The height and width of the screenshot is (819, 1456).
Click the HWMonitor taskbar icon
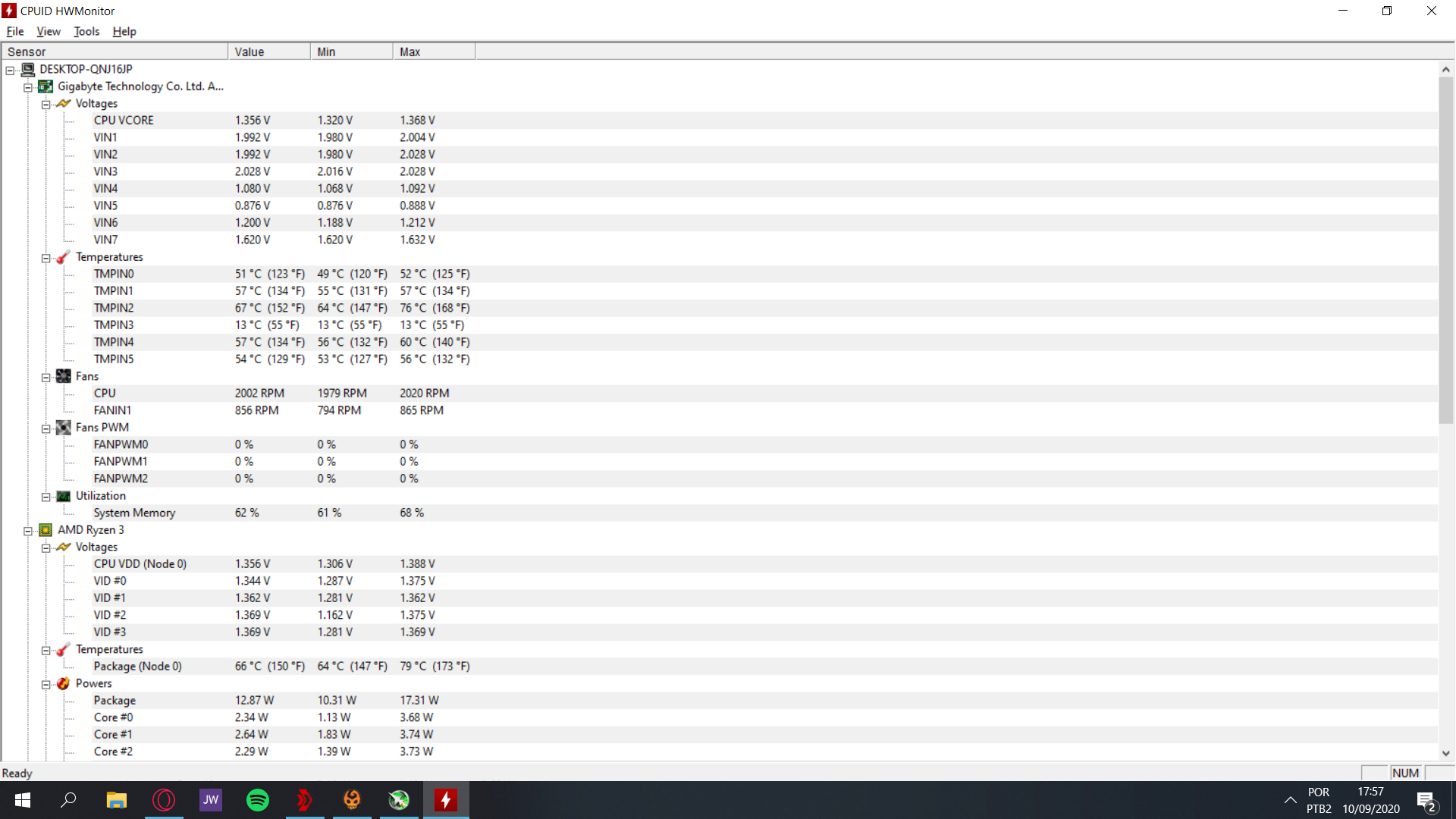446,800
